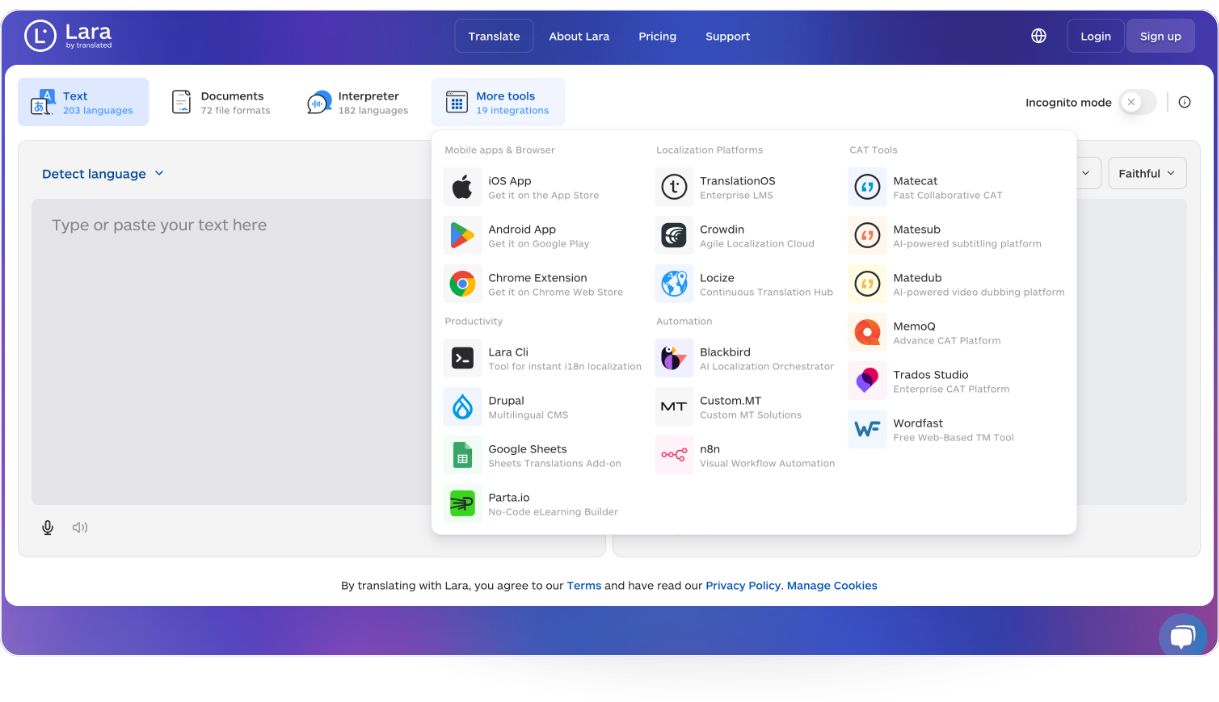The width and height of the screenshot is (1219, 702).
Task: Click the MemoQ orange icon
Action: click(x=867, y=332)
